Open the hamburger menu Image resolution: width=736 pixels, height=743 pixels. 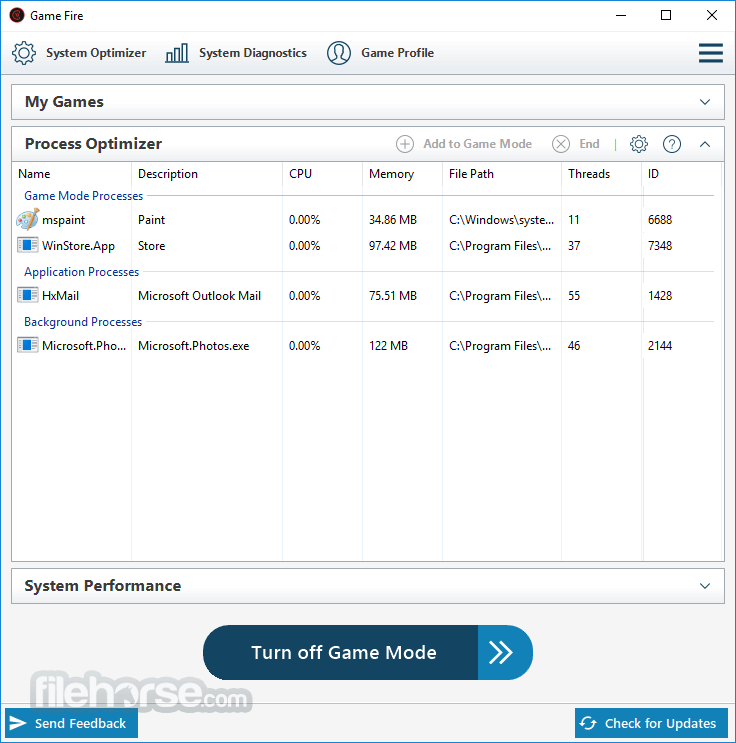click(710, 53)
